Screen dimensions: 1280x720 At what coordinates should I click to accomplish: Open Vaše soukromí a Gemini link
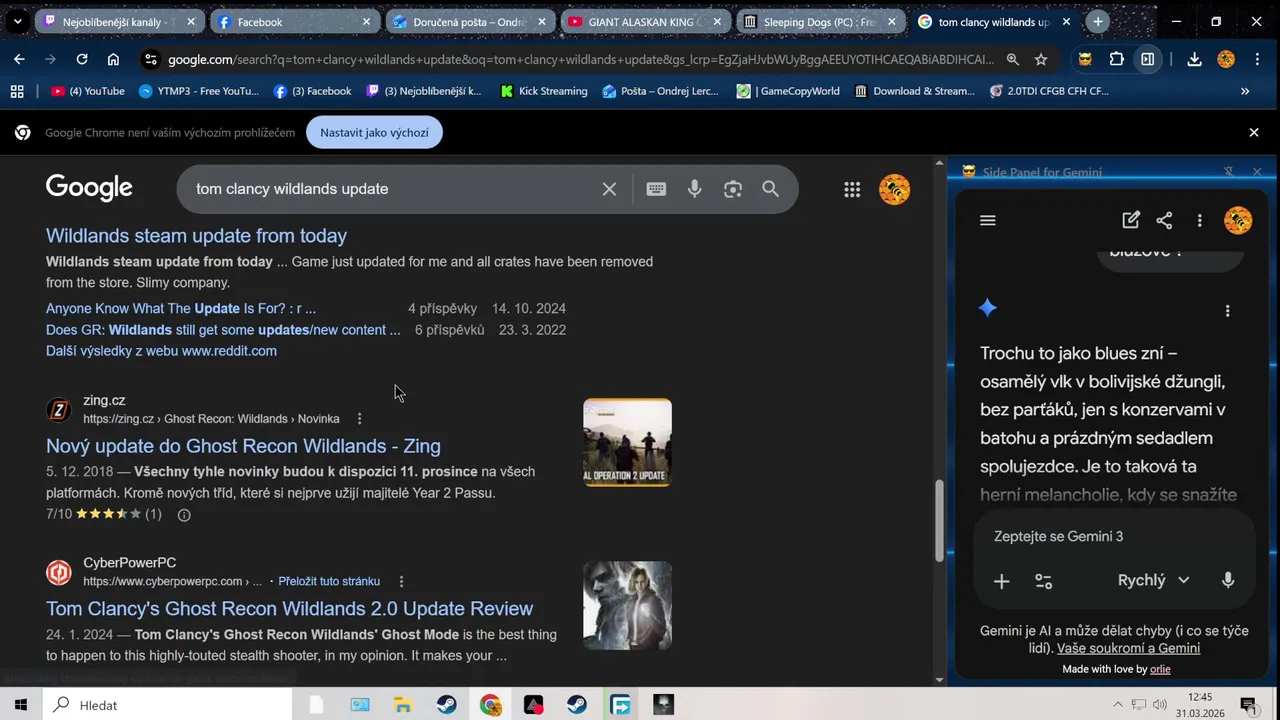click(1128, 648)
